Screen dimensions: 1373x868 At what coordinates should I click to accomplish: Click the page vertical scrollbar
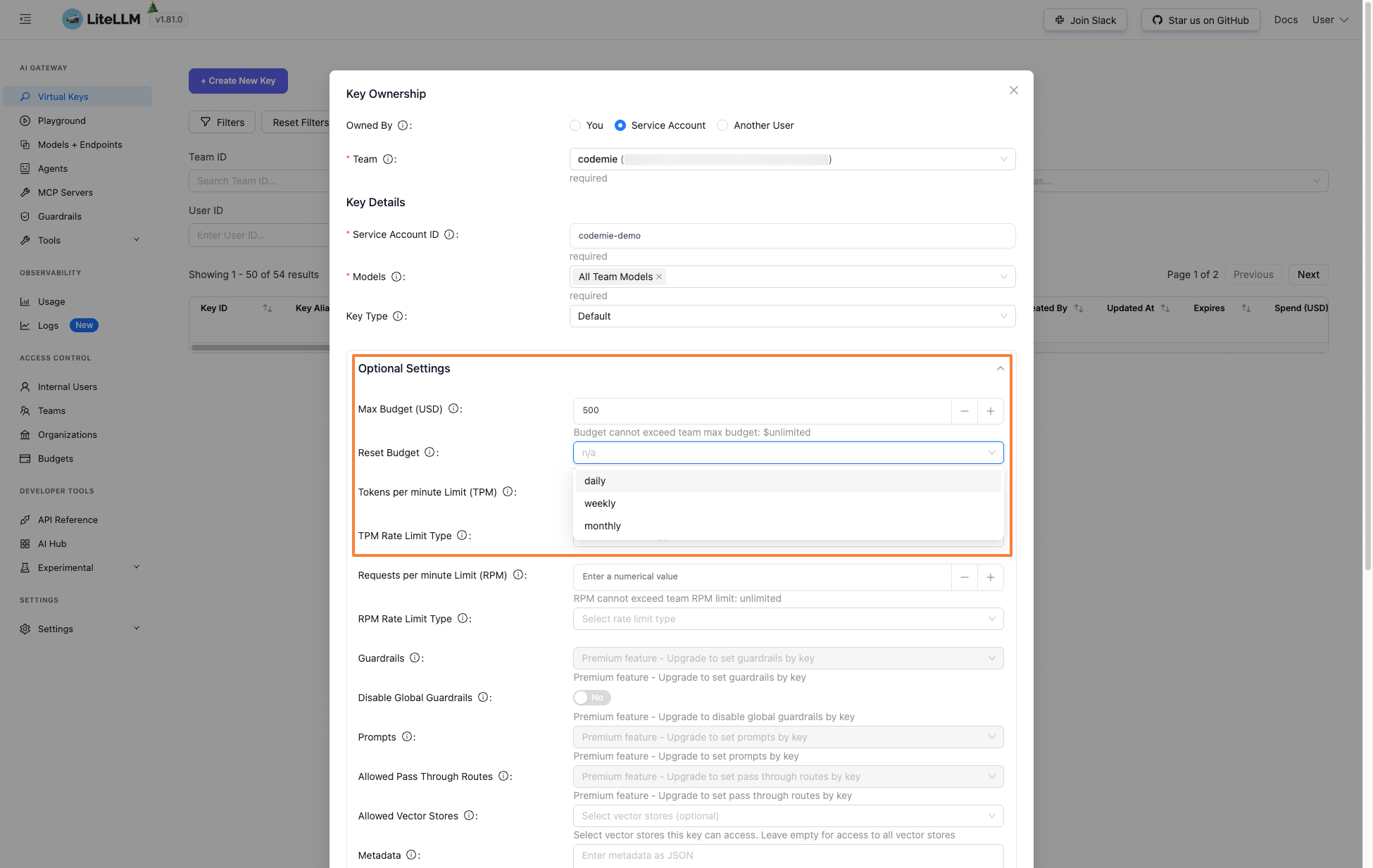click(1367, 282)
